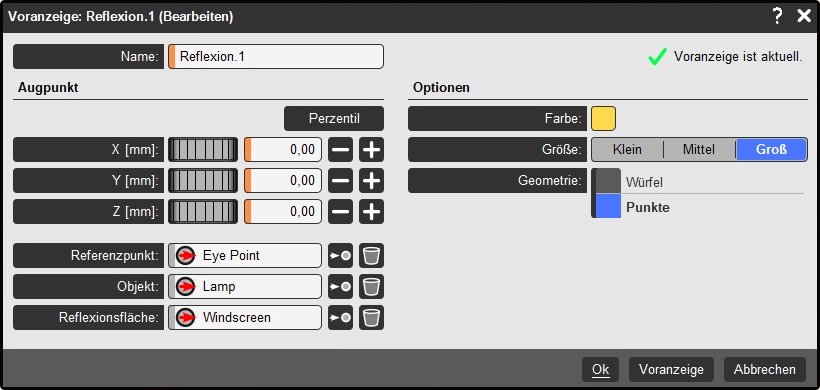This screenshot has height=390, width=820.
Task: Click the pick-selection icon for Reflexionsfläche
Action: (x=340, y=317)
